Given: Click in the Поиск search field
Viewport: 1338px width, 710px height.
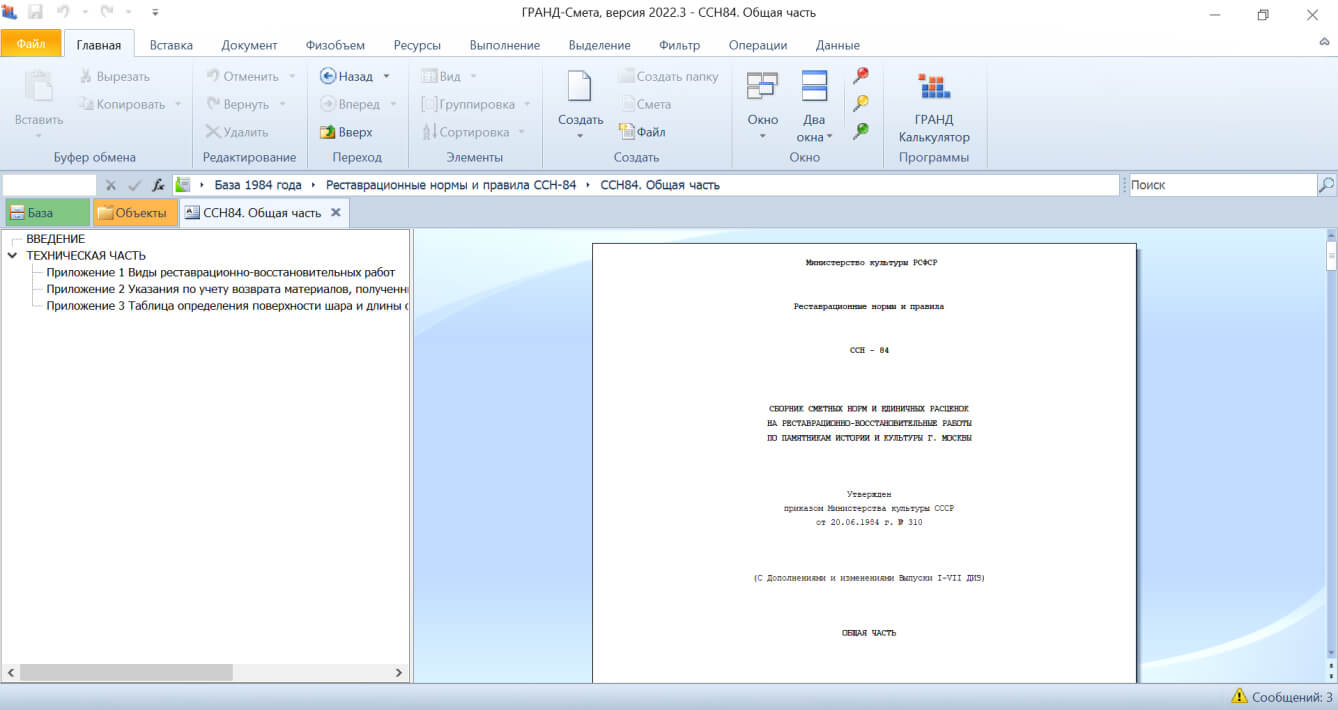Looking at the screenshot, I should coord(1223,185).
